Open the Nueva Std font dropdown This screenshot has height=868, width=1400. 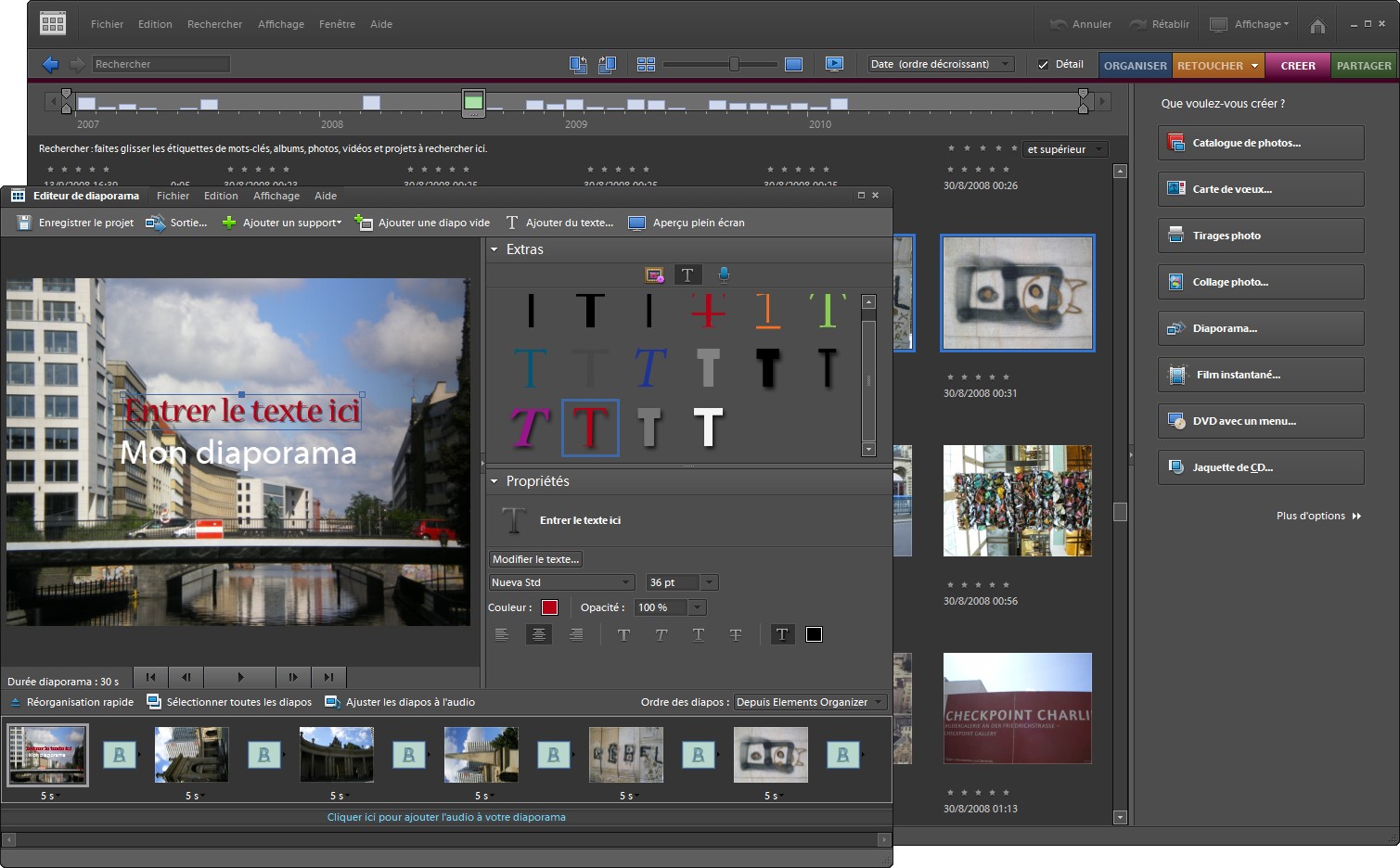pos(561,582)
